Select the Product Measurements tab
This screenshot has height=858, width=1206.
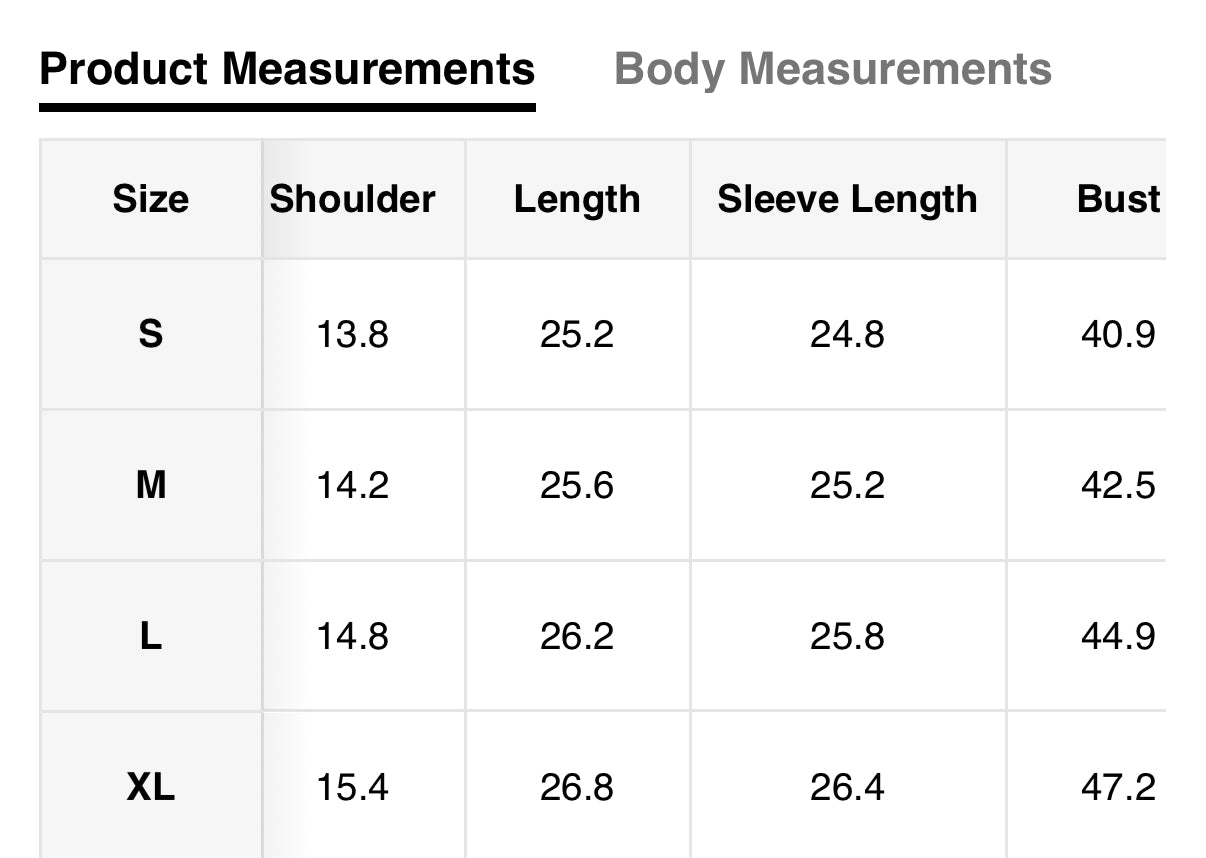[x=287, y=70]
